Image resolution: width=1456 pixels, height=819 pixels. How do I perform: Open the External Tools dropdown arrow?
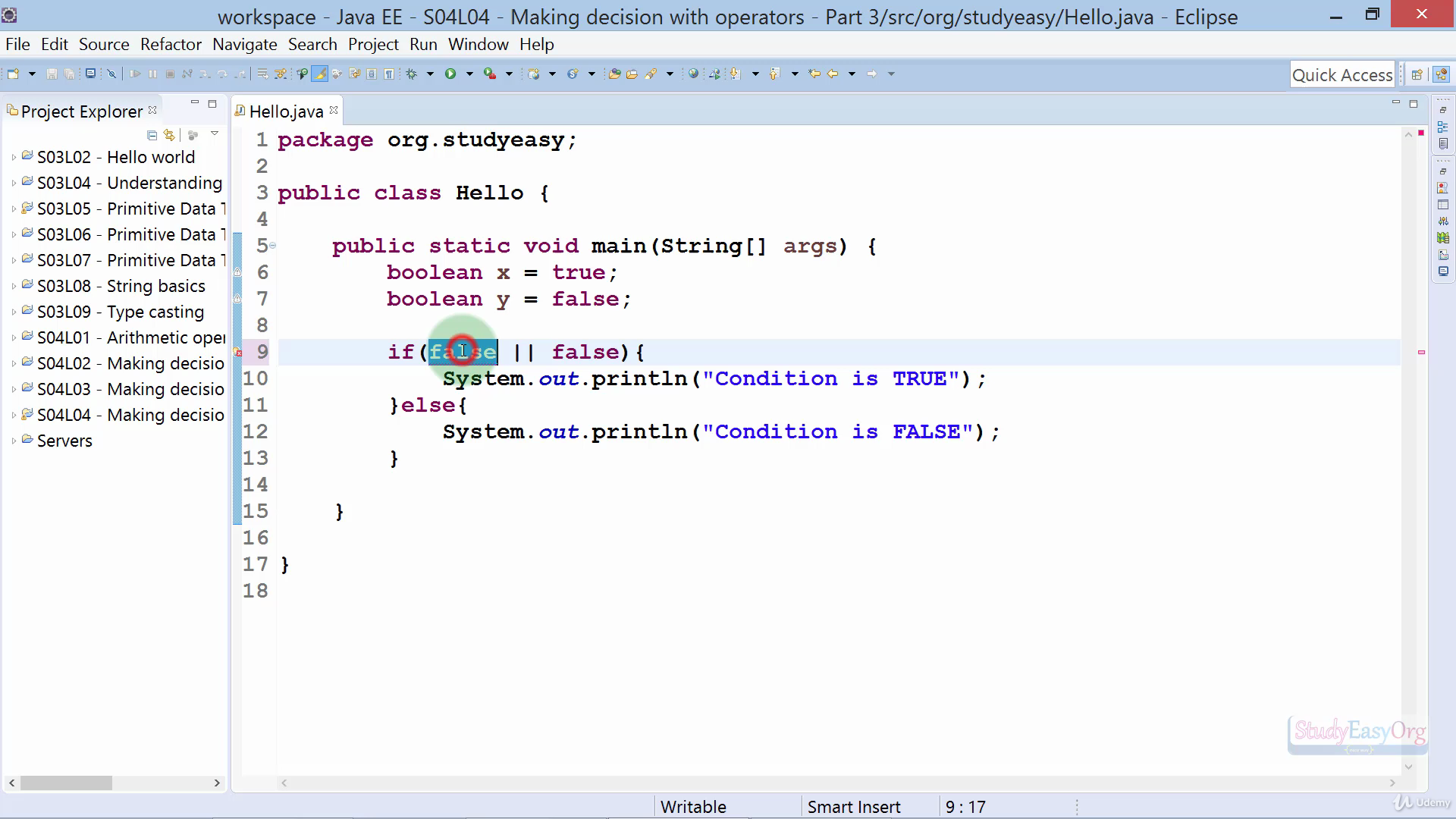point(509,74)
